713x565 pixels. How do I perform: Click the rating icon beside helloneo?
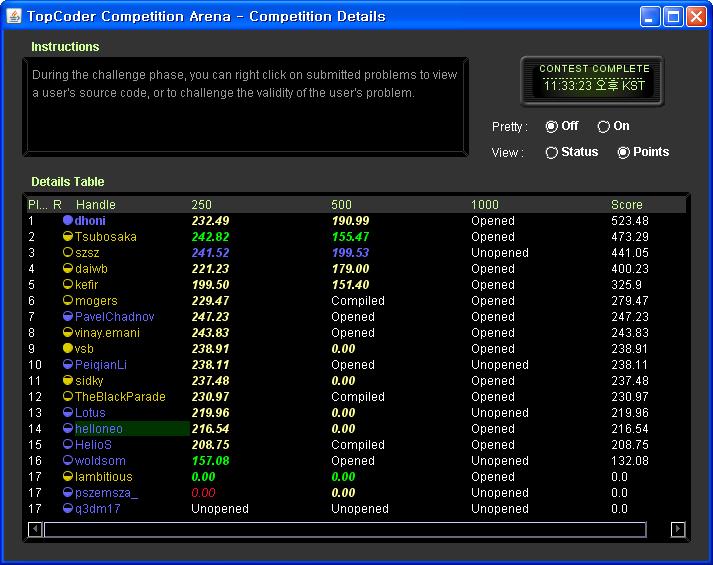(x=68, y=428)
